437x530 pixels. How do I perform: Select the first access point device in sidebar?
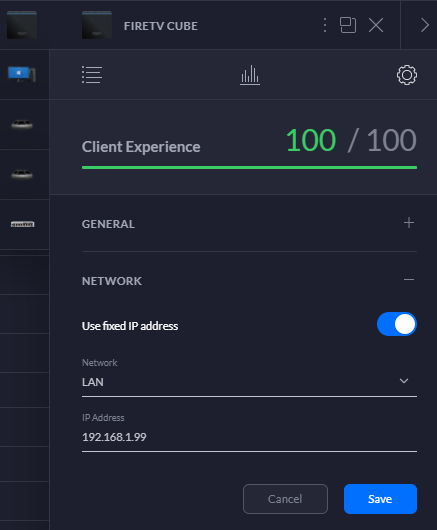(22, 125)
